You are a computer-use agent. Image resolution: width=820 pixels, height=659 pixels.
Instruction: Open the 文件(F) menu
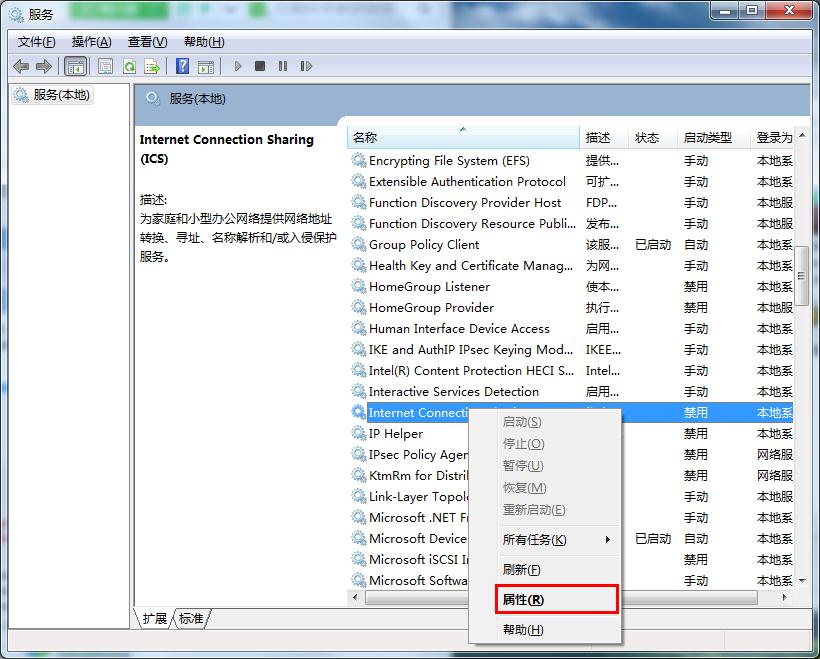click(37, 42)
